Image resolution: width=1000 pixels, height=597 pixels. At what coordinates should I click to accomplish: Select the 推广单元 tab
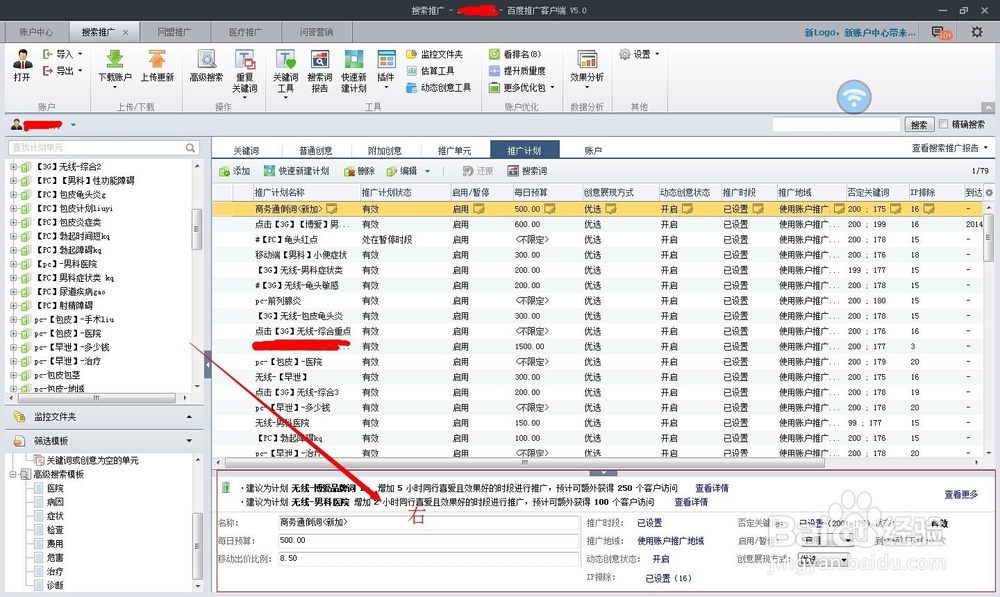(x=454, y=151)
